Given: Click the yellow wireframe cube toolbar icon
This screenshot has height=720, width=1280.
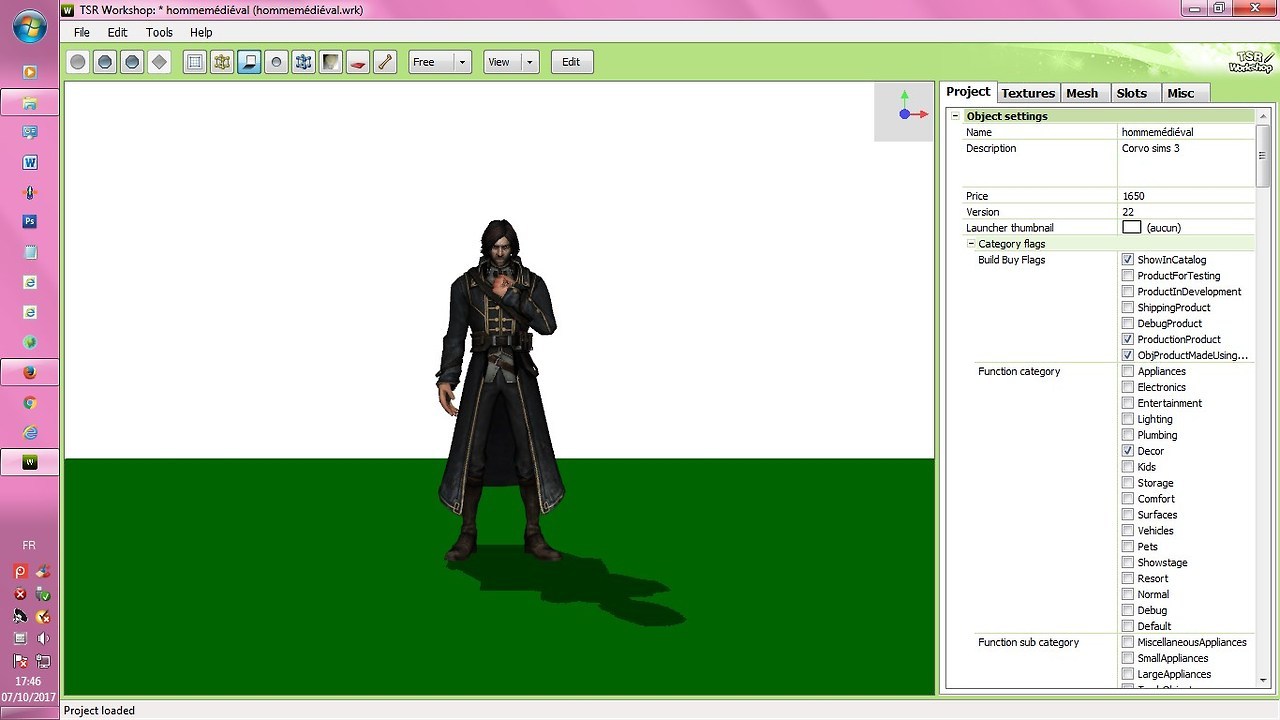Looking at the screenshot, I should [222, 62].
